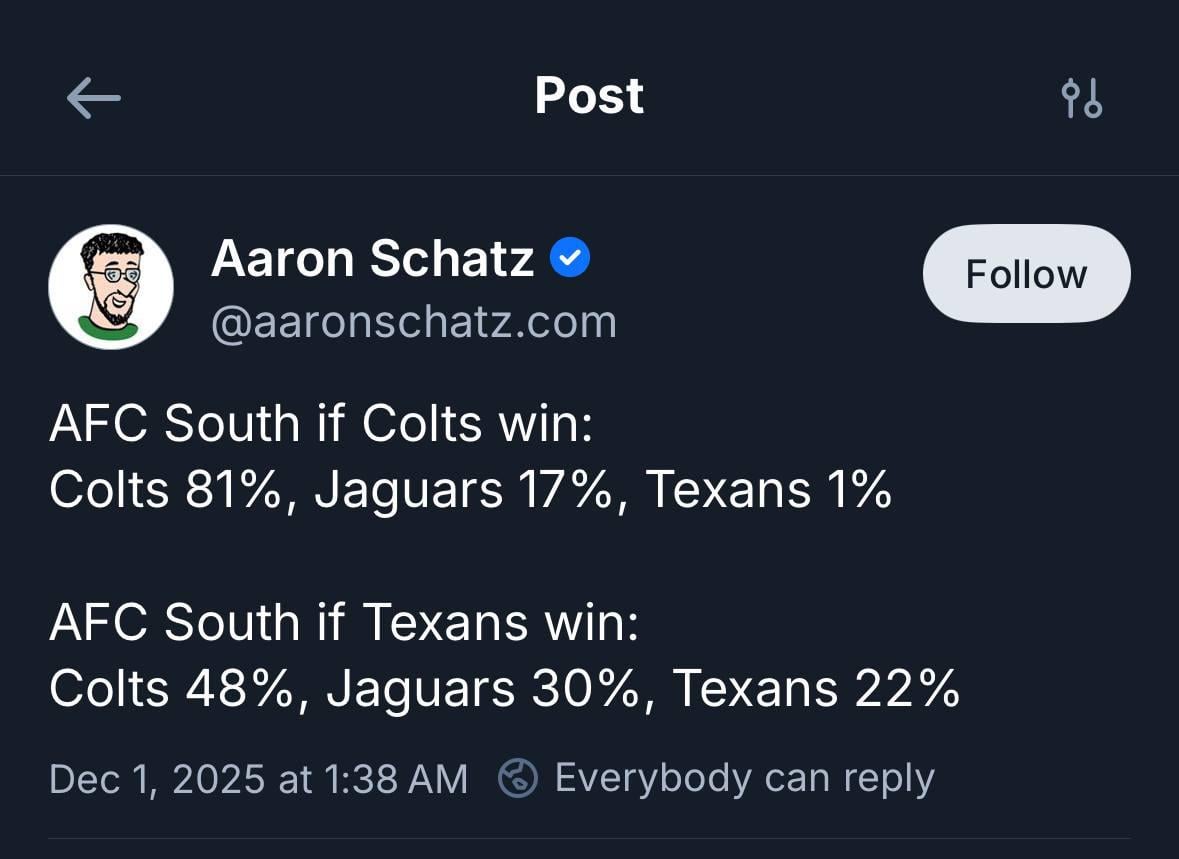Screen dimensions: 1179x859
Task: Tap the "Texans 1%" text
Action: tap(768, 490)
